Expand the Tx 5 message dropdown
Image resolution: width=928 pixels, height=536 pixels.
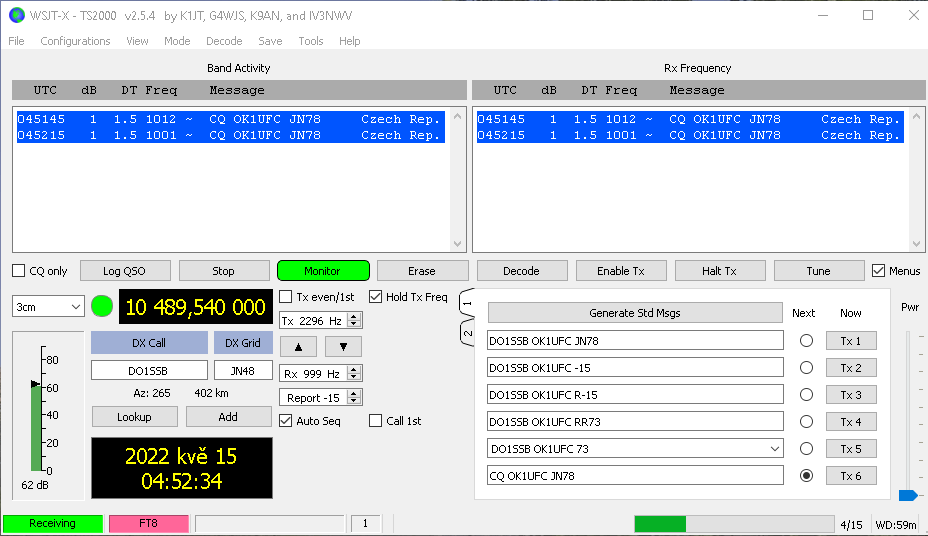point(775,449)
